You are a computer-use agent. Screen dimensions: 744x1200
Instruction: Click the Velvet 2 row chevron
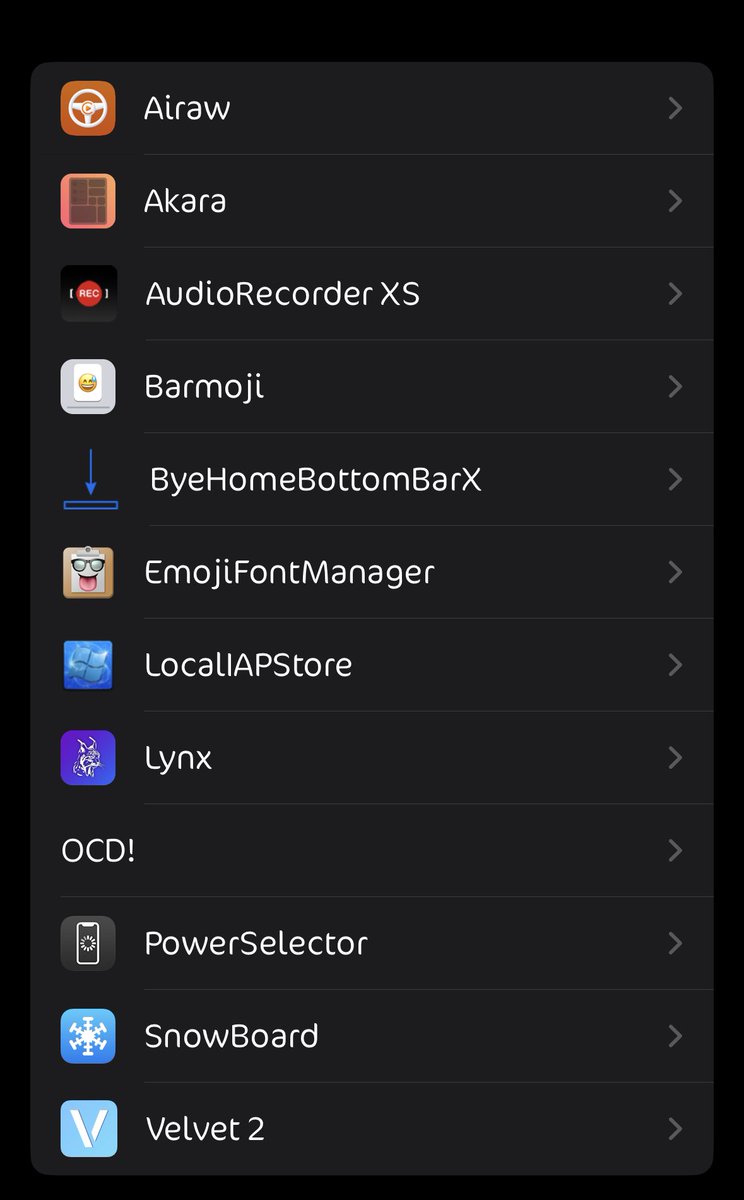676,1129
